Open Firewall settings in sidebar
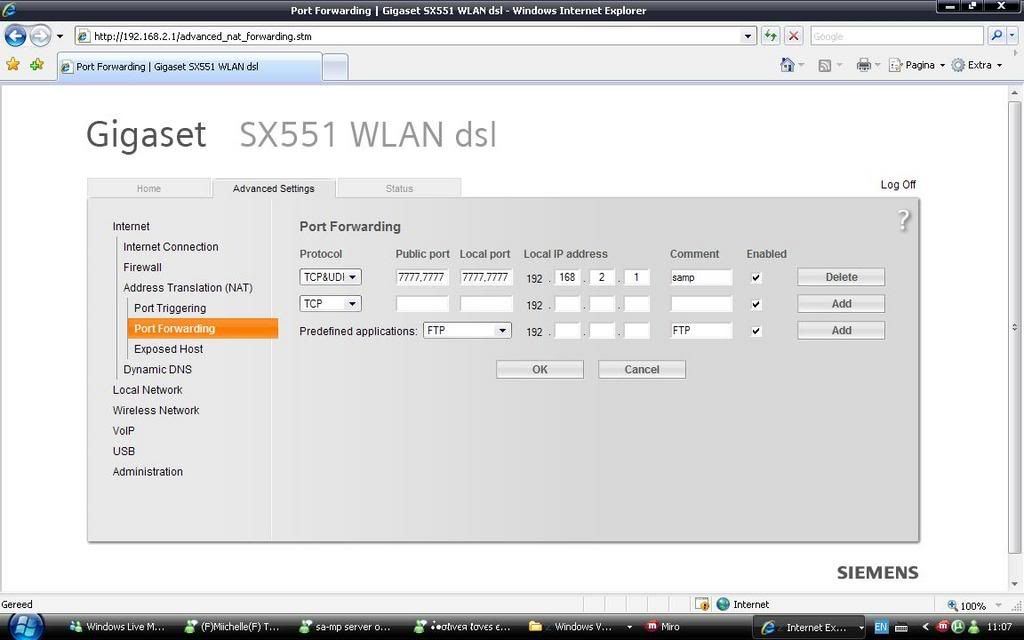This screenshot has width=1024, height=640. coord(142,267)
